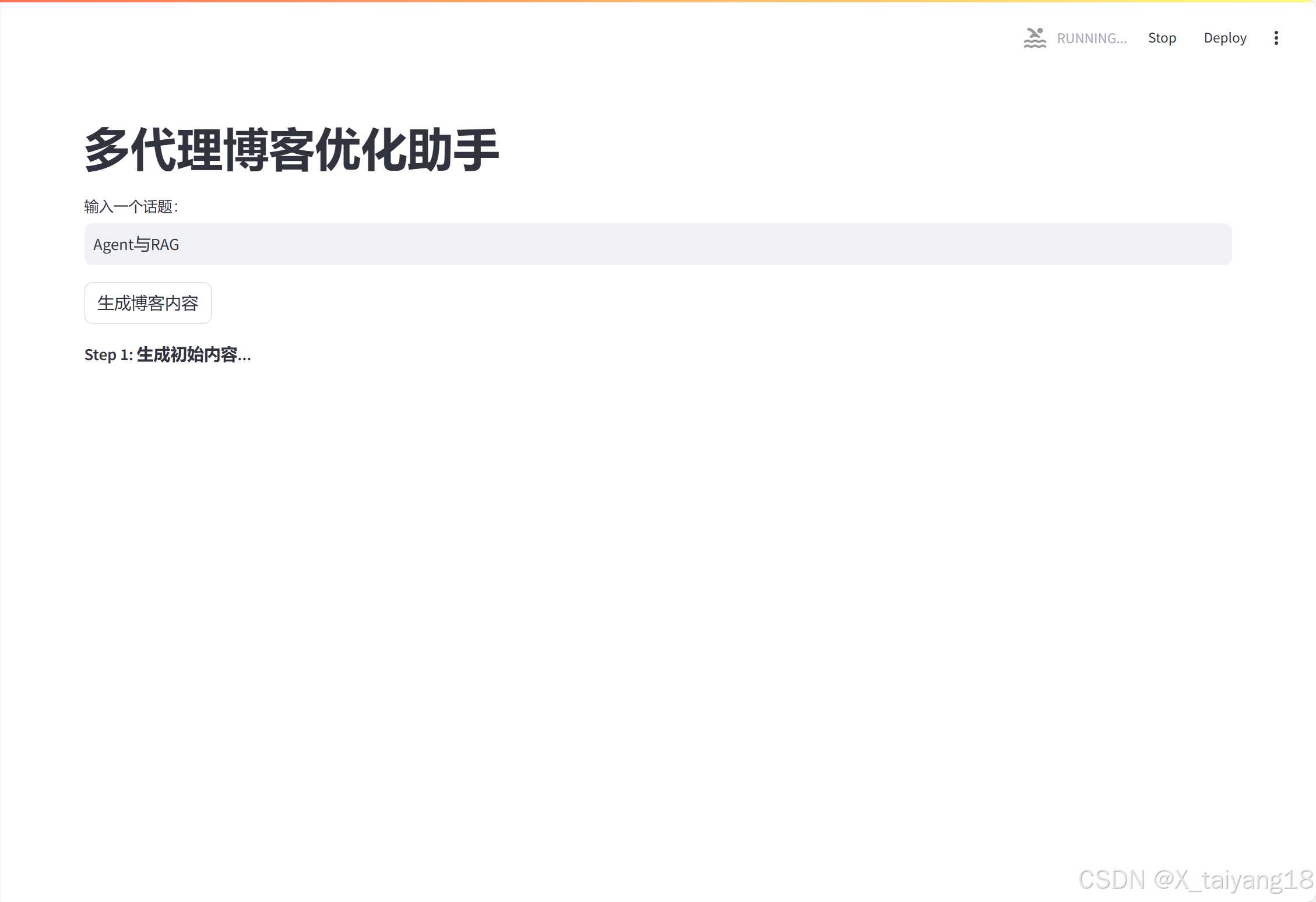The image size is (1316, 902).
Task: Click the bold 生成初始内容 text
Action: tap(187, 354)
